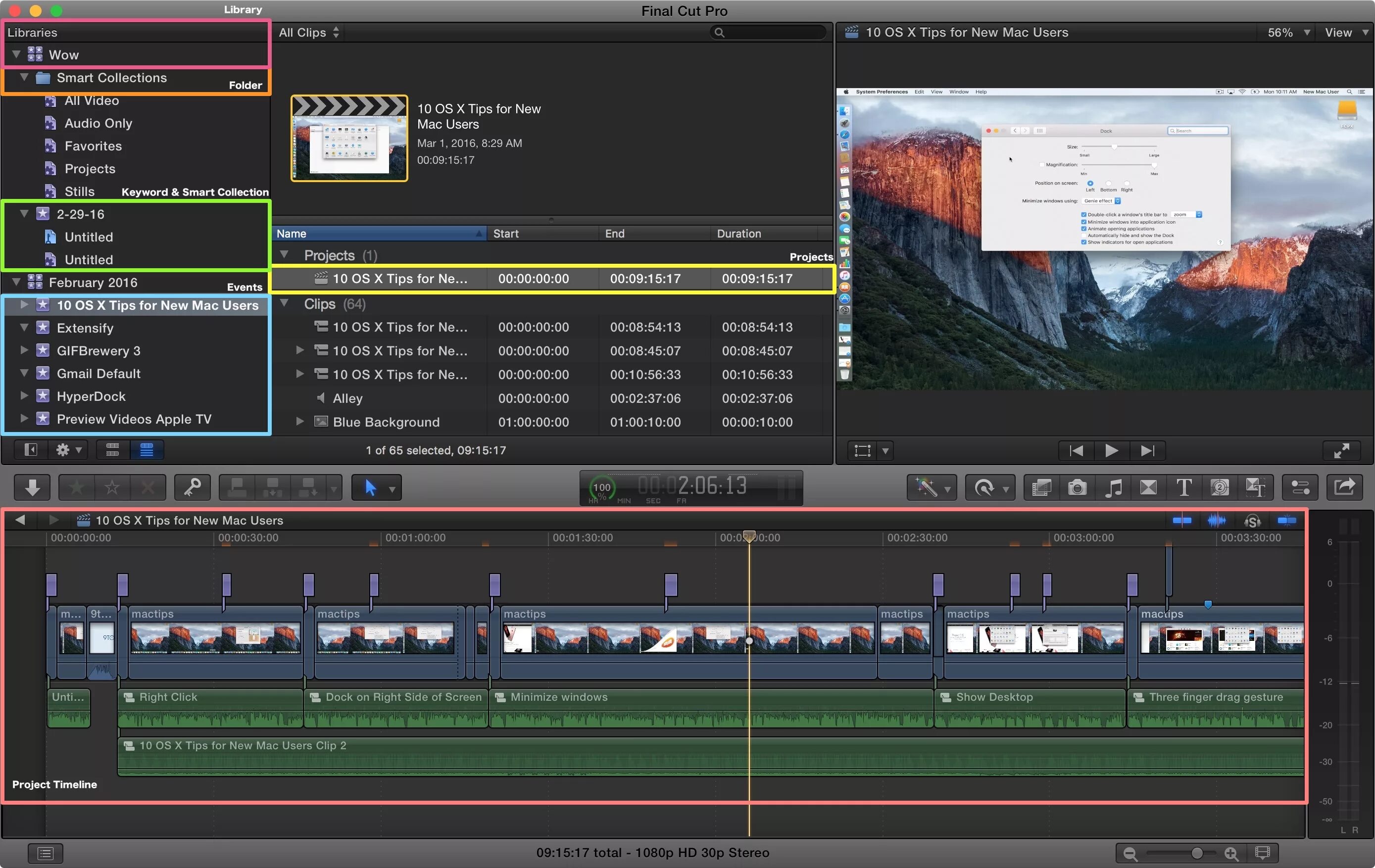Click the color correction icon in toolbar
Screen dimensions: 1375x868
pos(930,489)
